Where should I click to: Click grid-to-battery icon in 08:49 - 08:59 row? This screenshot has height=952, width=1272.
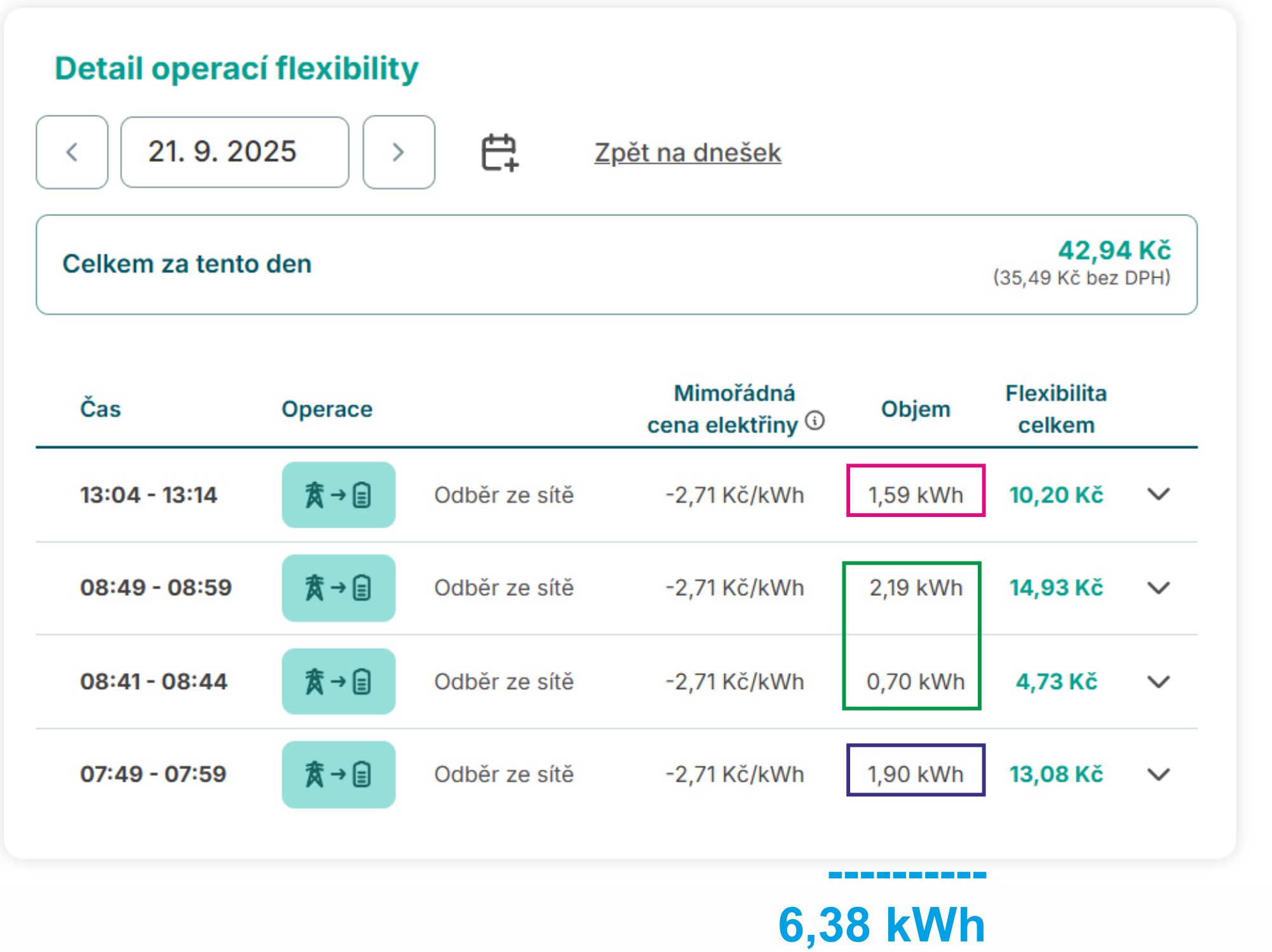point(339,587)
